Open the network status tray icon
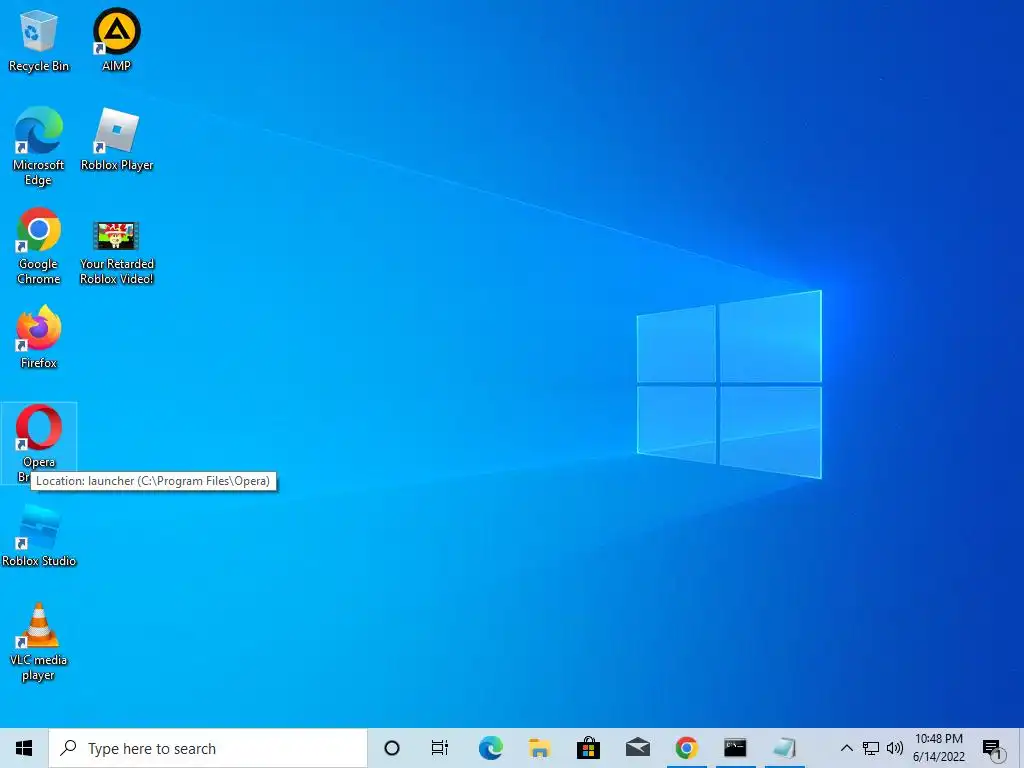Viewport: 1024px width, 768px height. [x=871, y=748]
